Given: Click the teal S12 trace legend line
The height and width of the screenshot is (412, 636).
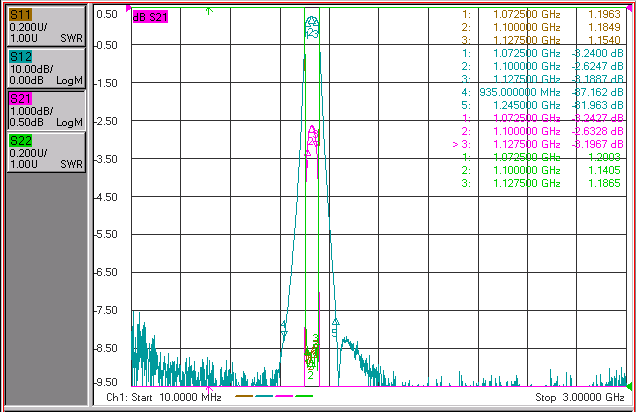Looking at the screenshot, I should point(264,396).
